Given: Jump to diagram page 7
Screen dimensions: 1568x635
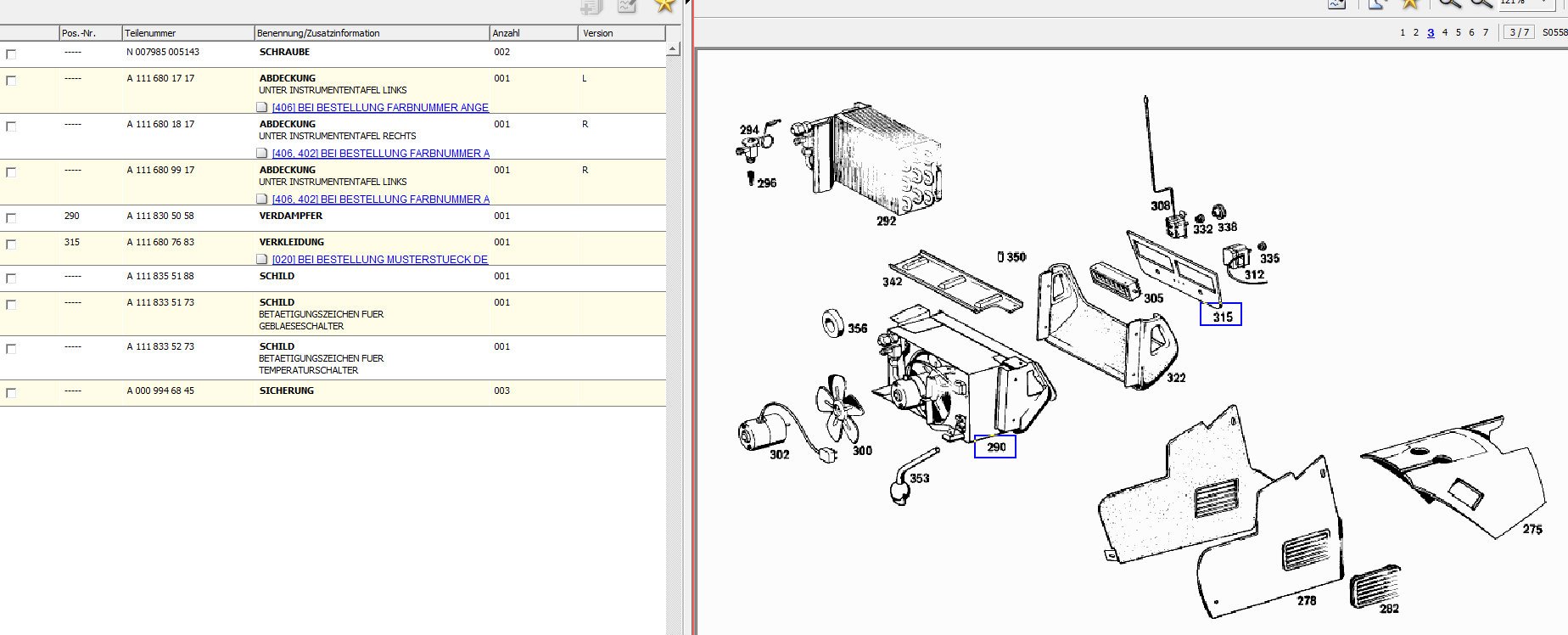Looking at the screenshot, I should (x=1486, y=33).
